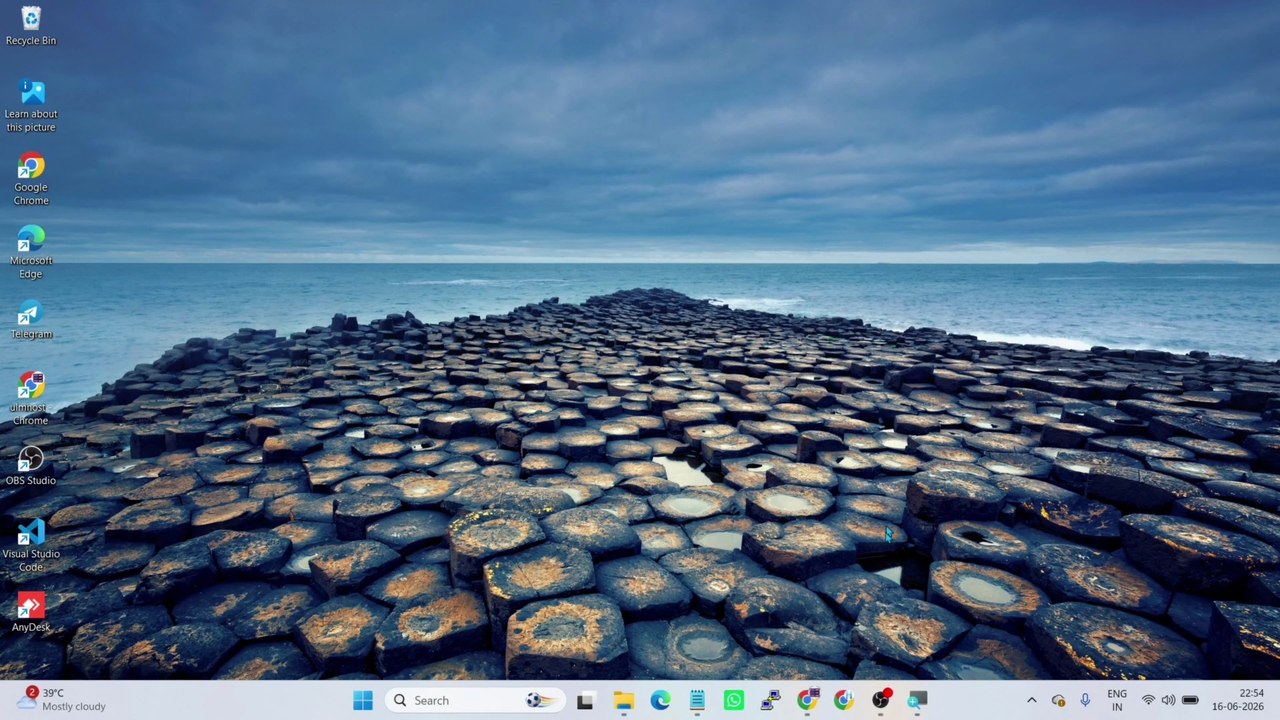The width and height of the screenshot is (1280, 720).
Task: Open Task View from the taskbar
Action: click(586, 700)
